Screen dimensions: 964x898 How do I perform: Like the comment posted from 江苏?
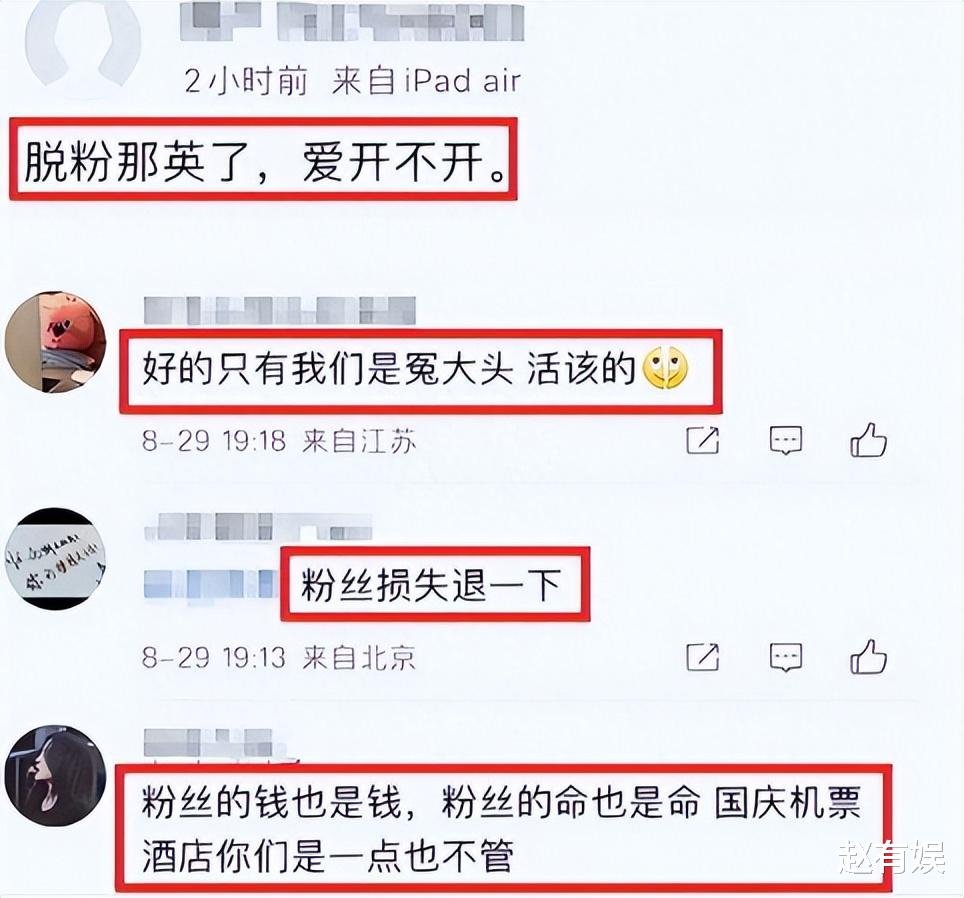point(868,440)
